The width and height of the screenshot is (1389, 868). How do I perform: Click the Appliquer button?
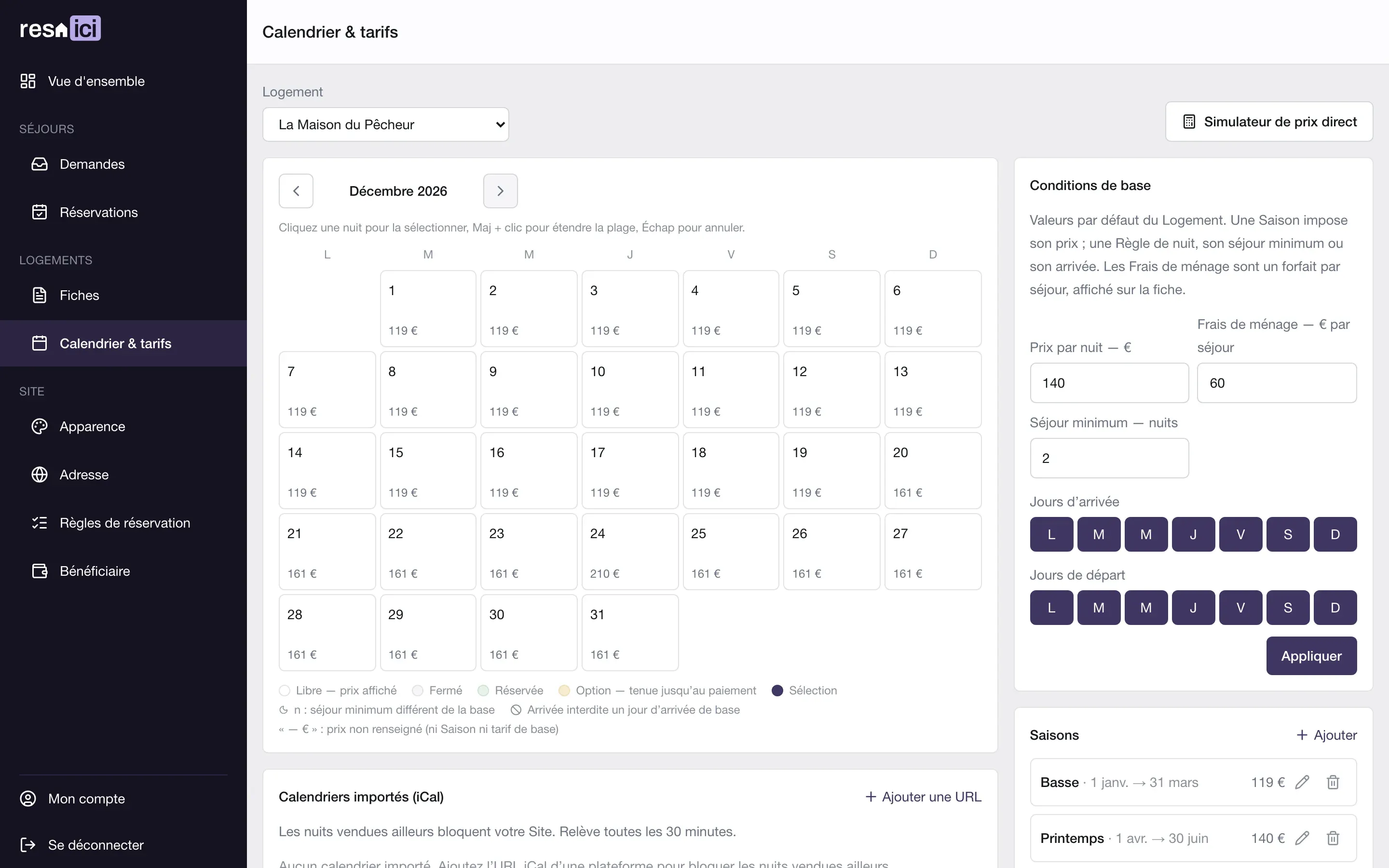tap(1311, 656)
